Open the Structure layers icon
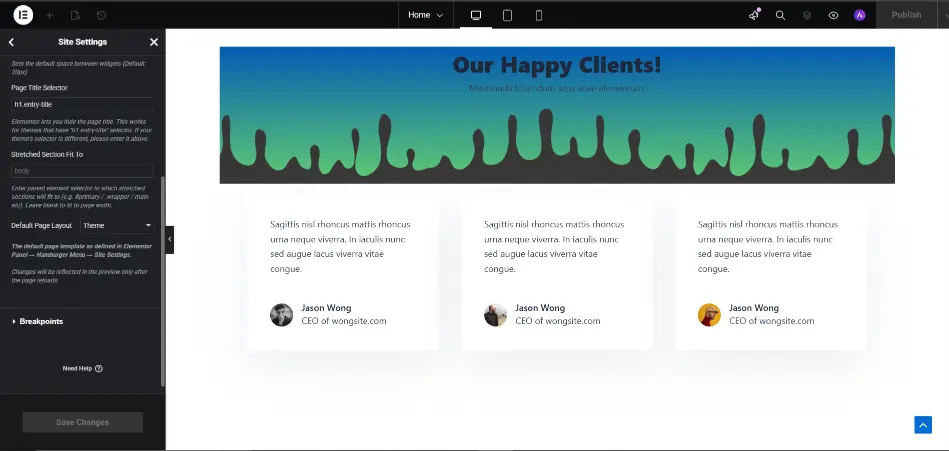Viewport: 949px width, 451px height. tap(807, 15)
